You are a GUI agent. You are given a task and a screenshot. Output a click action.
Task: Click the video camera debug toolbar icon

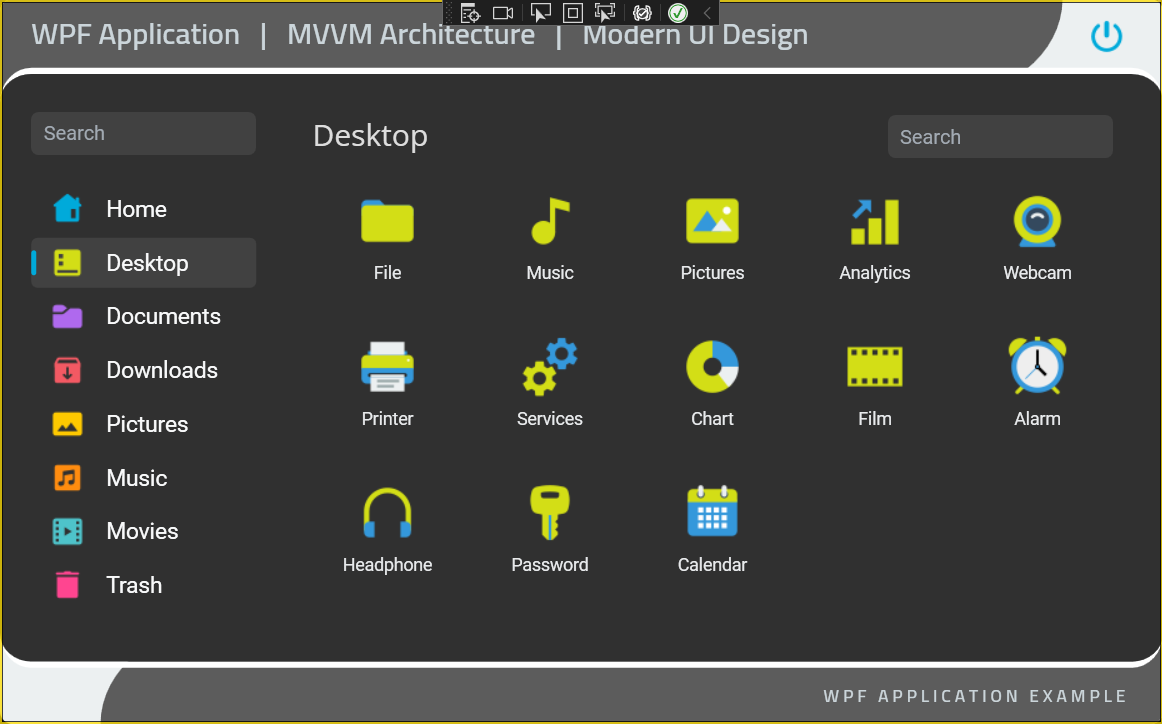pos(503,13)
